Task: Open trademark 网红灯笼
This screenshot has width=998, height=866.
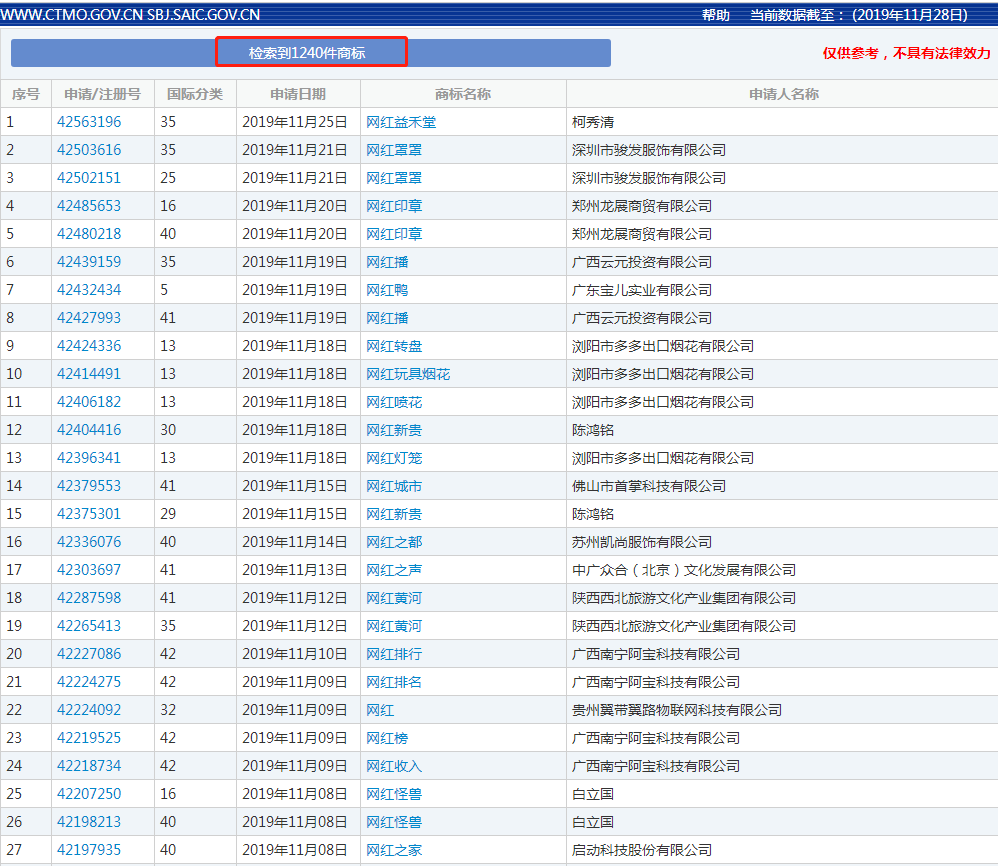Action: (394, 457)
